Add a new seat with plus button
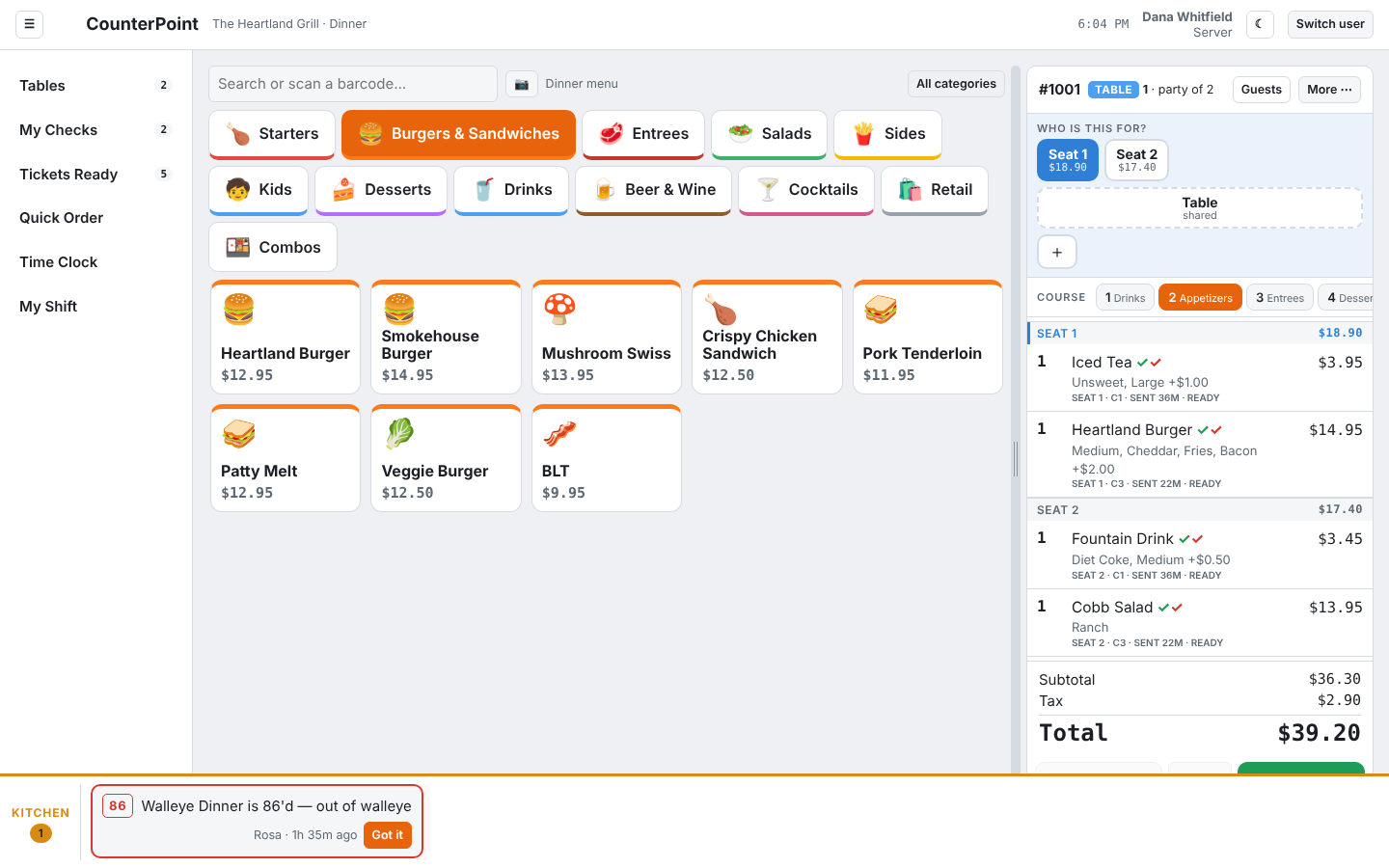1389x868 pixels. click(1057, 253)
